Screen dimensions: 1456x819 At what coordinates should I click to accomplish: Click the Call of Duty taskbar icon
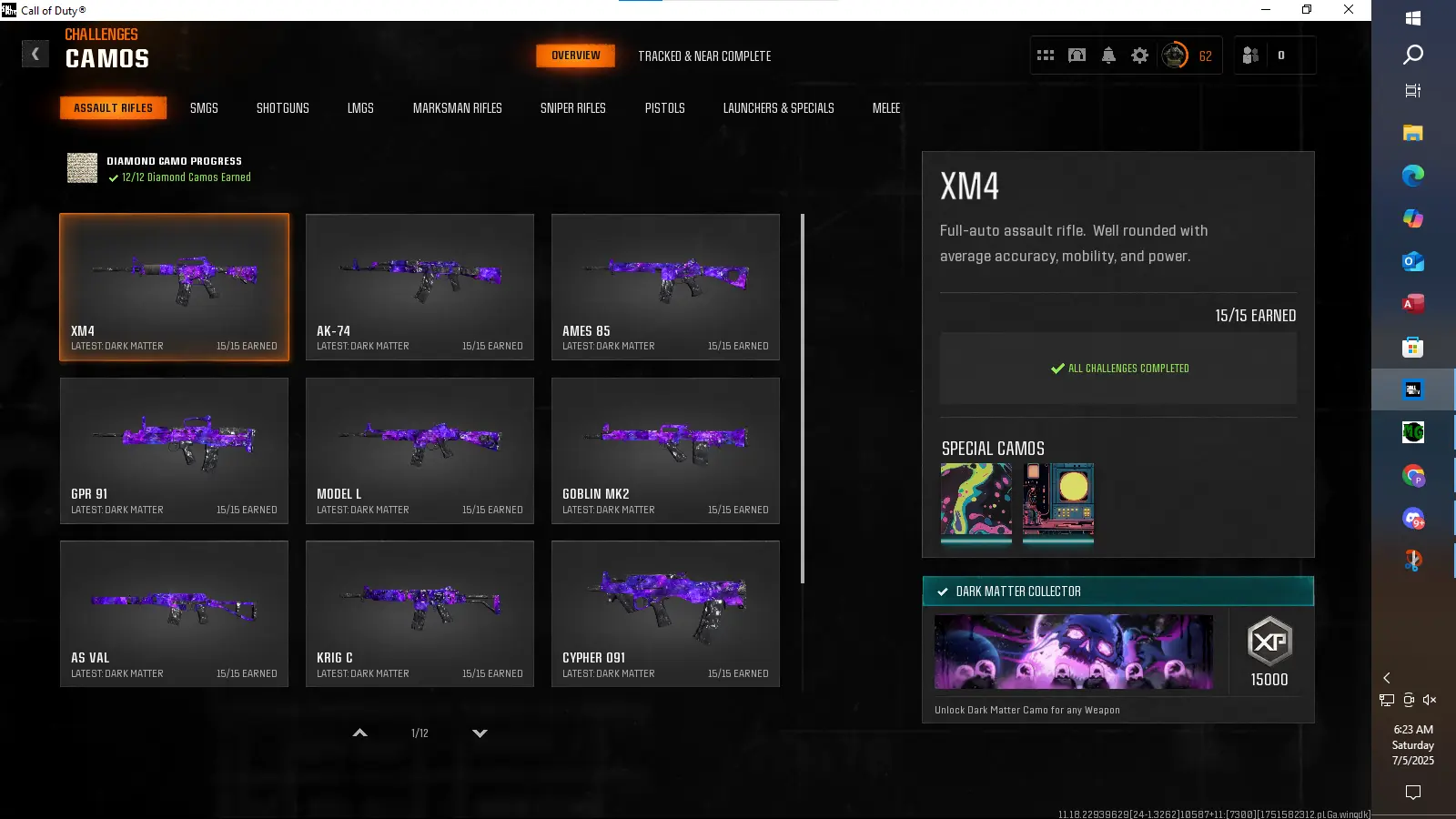point(1413,390)
